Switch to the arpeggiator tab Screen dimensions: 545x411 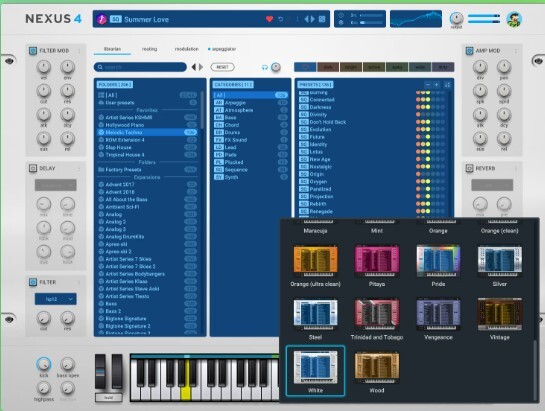tap(224, 49)
